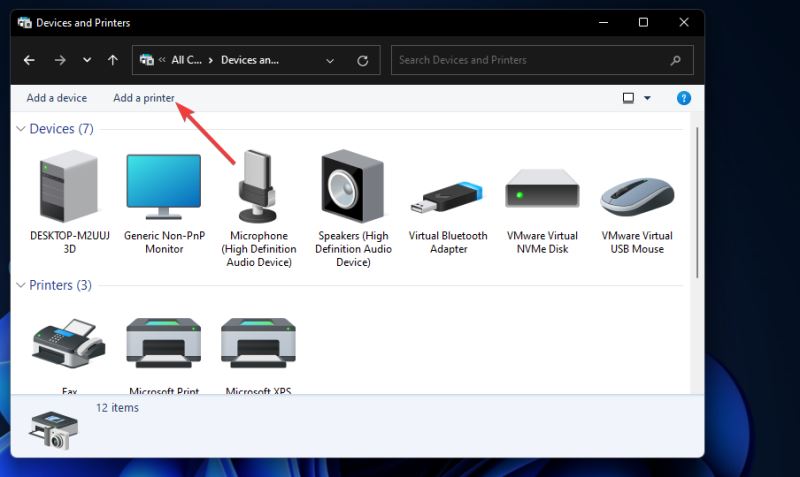Select the VMware Virtual USB Mouse icon
Viewport: 800px width, 477px height.
pyautogui.click(x=637, y=190)
